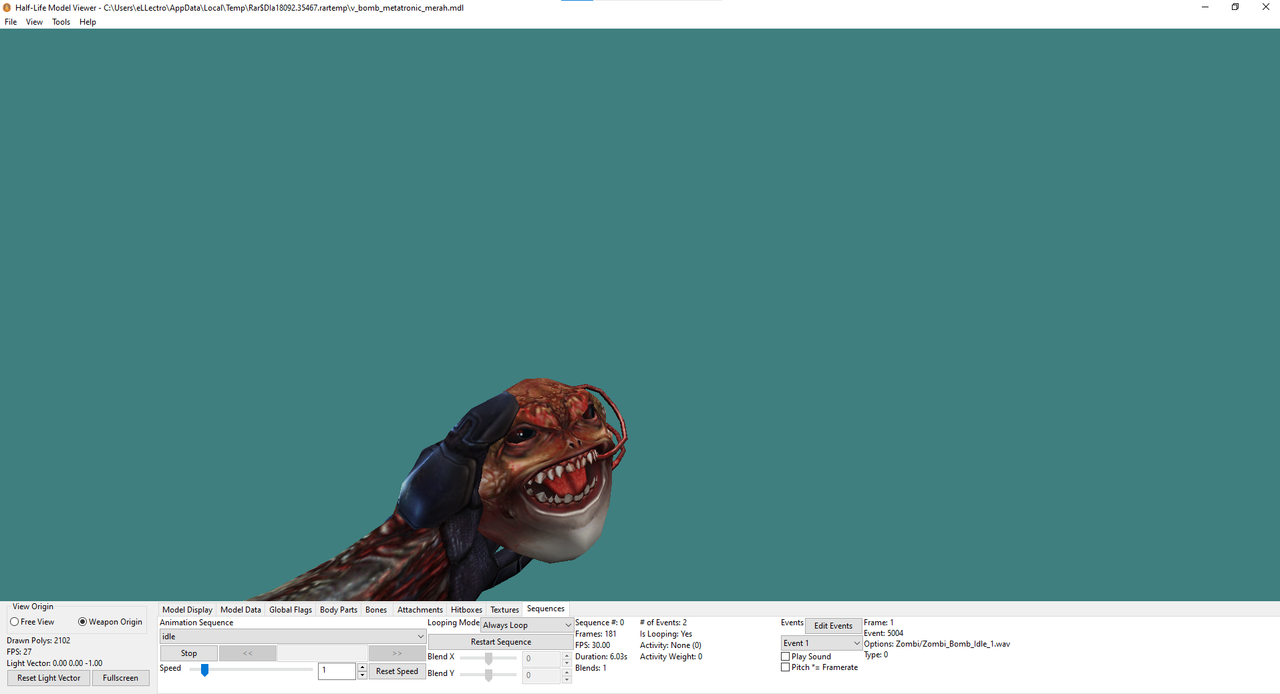Click the Speed slider handle
The width and height of the screenshot is (1280, 694).
(x=204, y=670)
